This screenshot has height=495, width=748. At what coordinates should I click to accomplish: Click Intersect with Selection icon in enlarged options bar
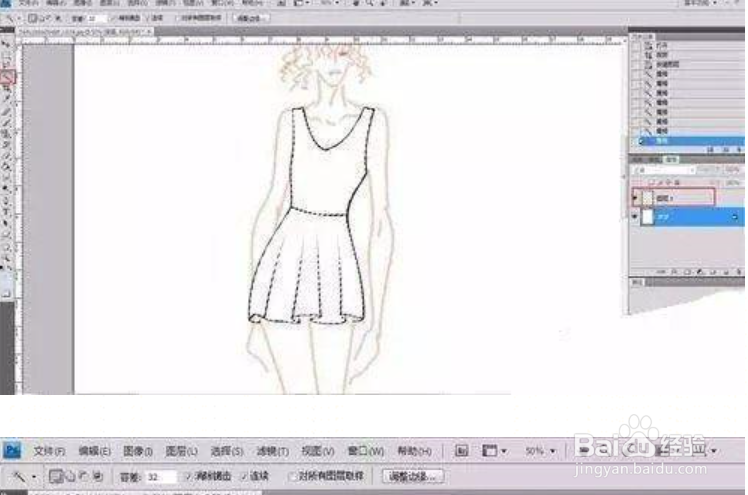coord(98,476)
